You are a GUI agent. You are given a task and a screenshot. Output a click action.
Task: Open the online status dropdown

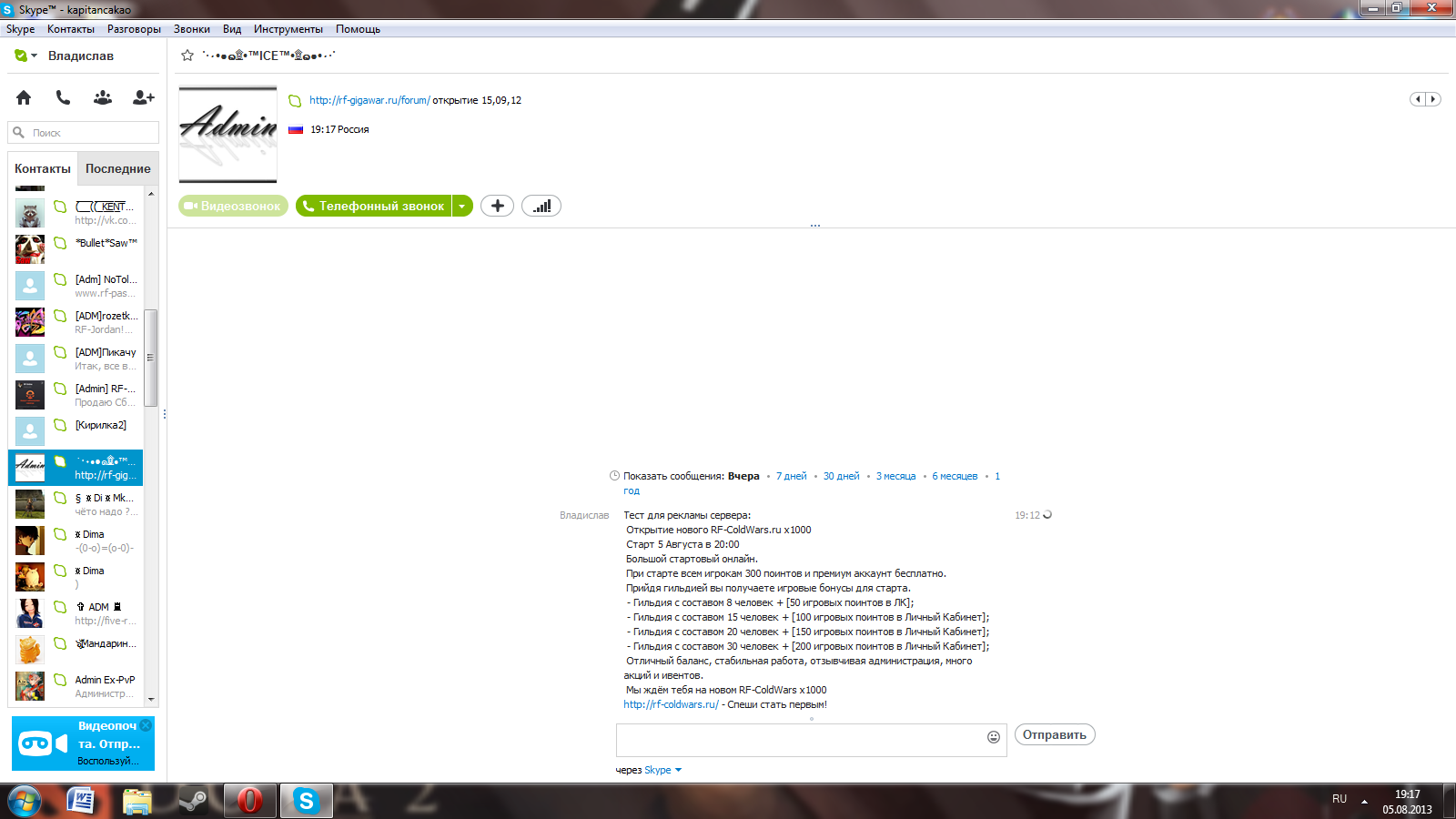[25, 56]
